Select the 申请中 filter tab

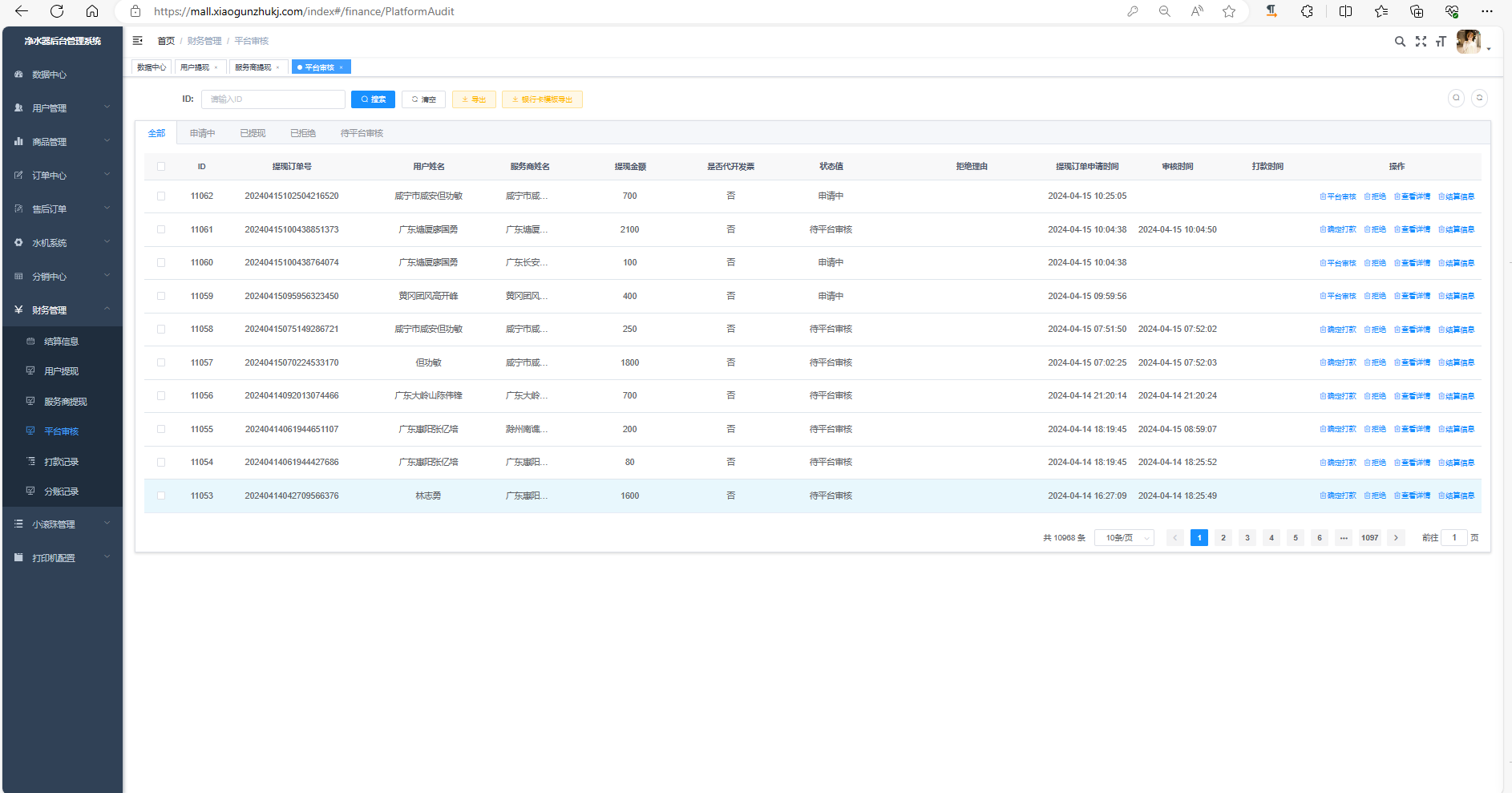202,133
